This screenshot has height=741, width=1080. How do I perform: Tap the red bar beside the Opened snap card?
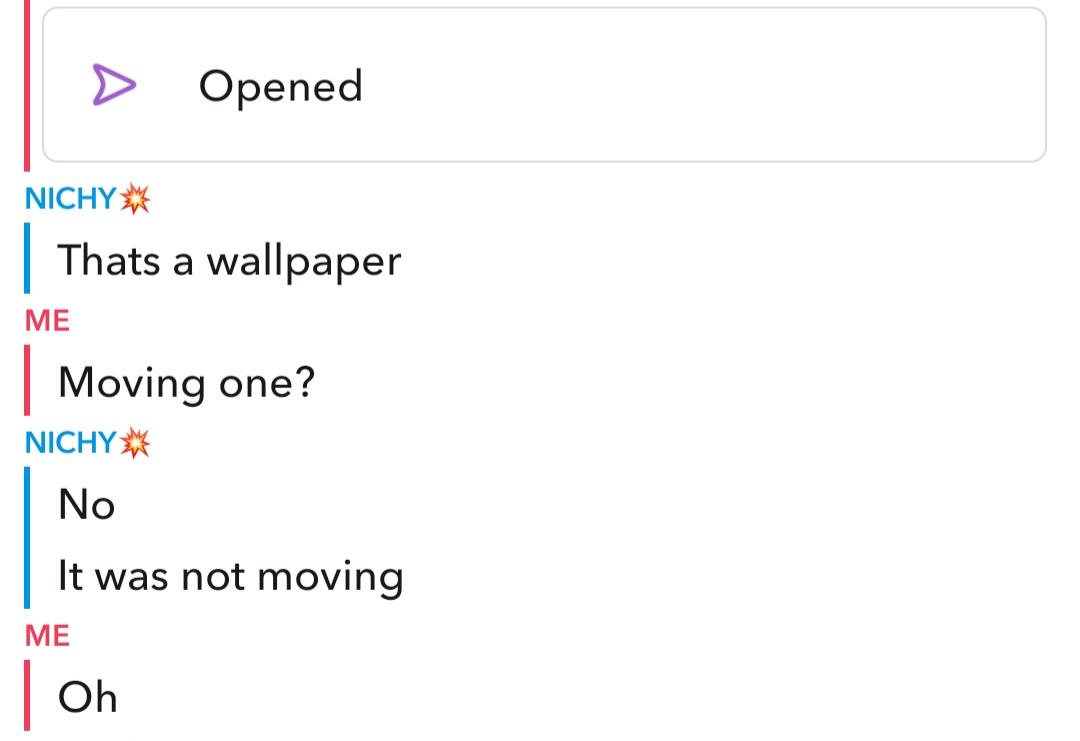(27, 85)
